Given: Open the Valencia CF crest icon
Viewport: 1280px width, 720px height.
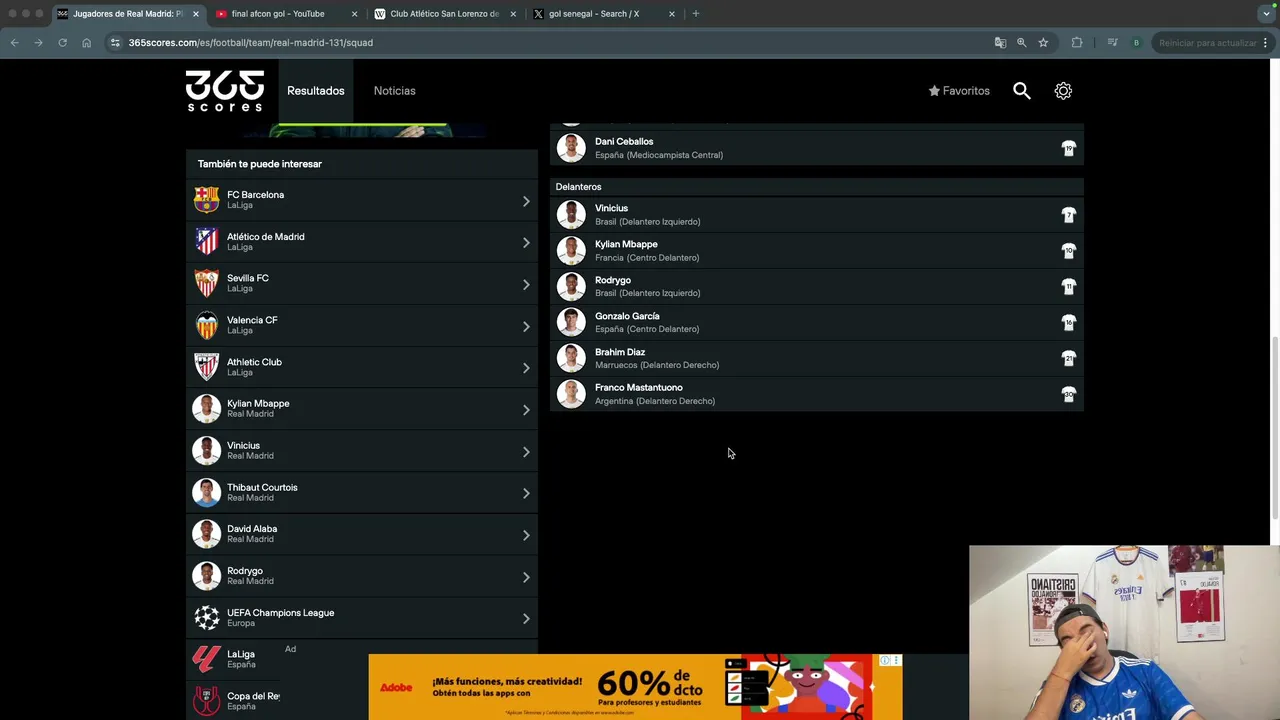Looking at the screenshot, I should click(207, 326).
